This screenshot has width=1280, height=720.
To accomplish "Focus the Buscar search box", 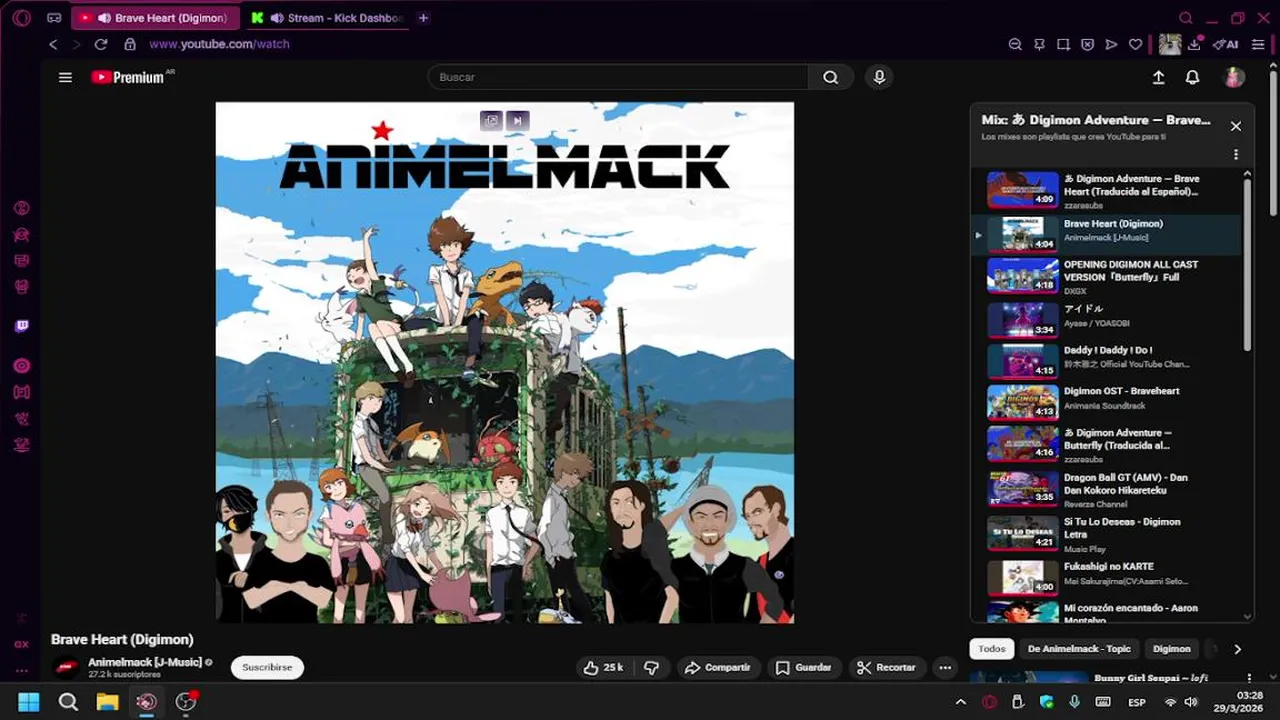I will click(618, 77).
